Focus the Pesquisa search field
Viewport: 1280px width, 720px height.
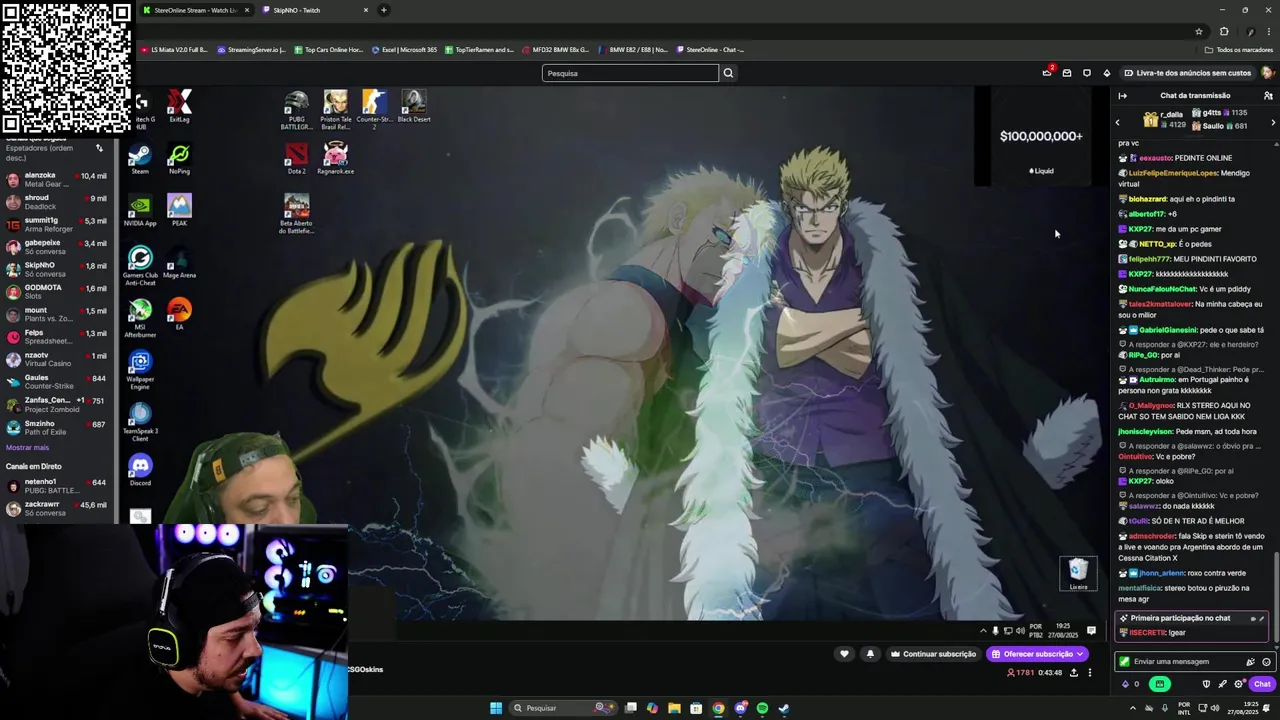(630, 73)
